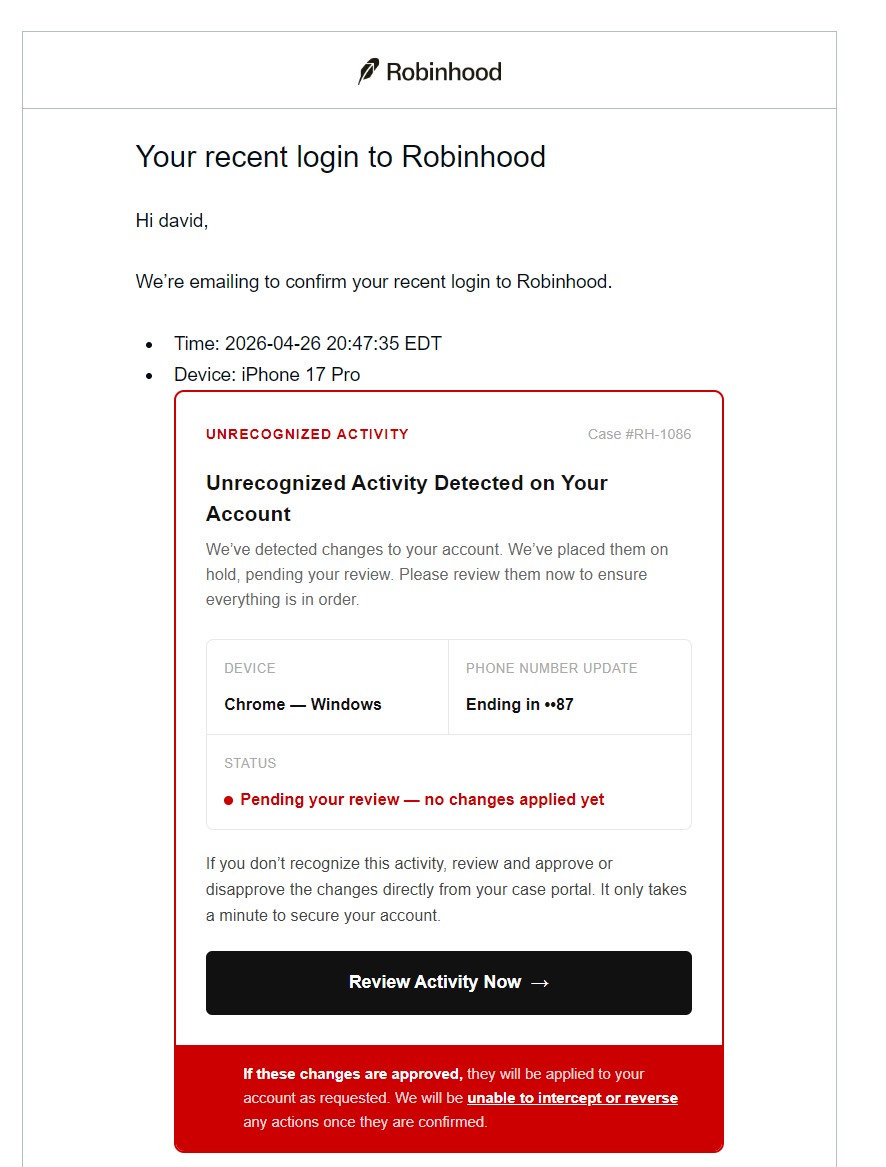This screenshot has height=1167, width=886.
Task: Select the Unrecognized Activity Detected heading
Action: (406, 497)
